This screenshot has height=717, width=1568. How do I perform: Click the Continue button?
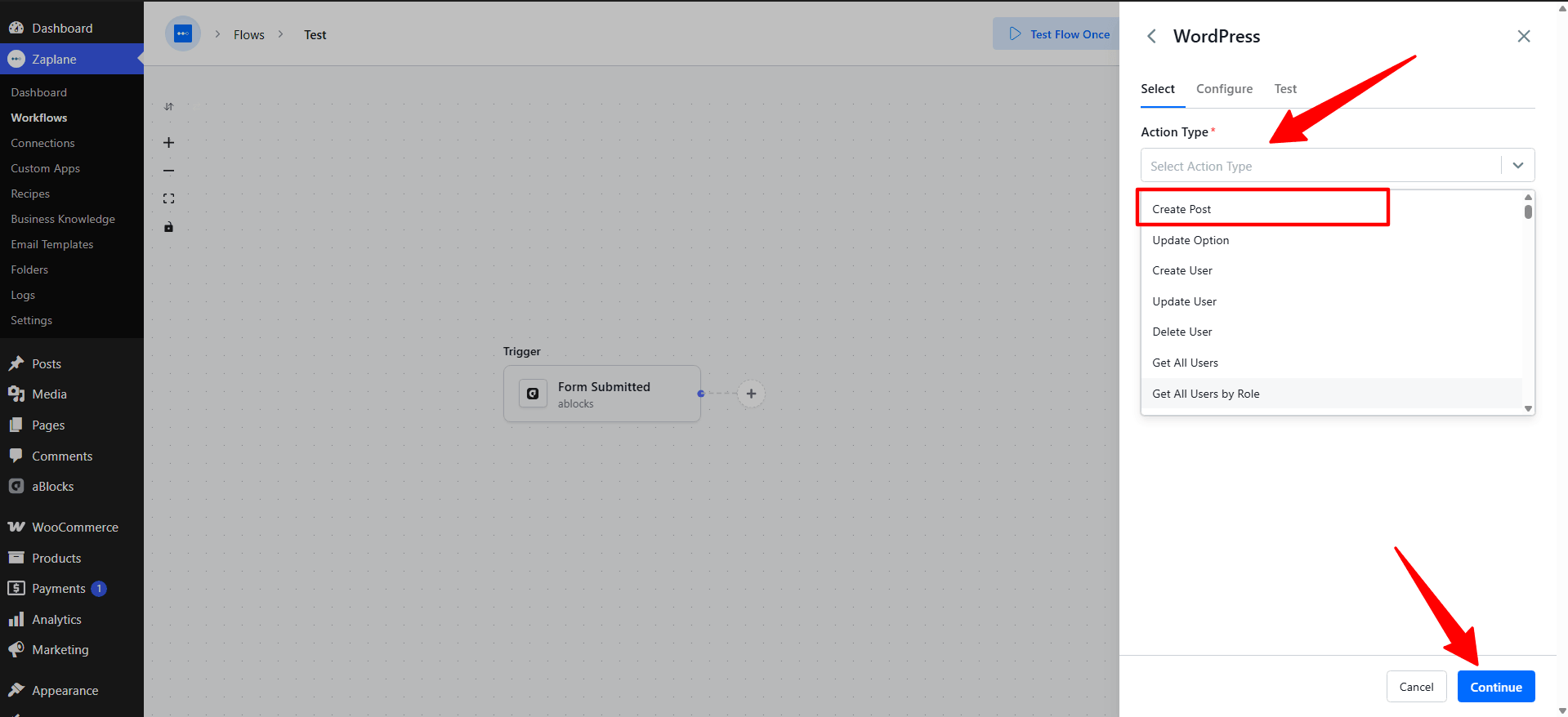[1496, 687]
